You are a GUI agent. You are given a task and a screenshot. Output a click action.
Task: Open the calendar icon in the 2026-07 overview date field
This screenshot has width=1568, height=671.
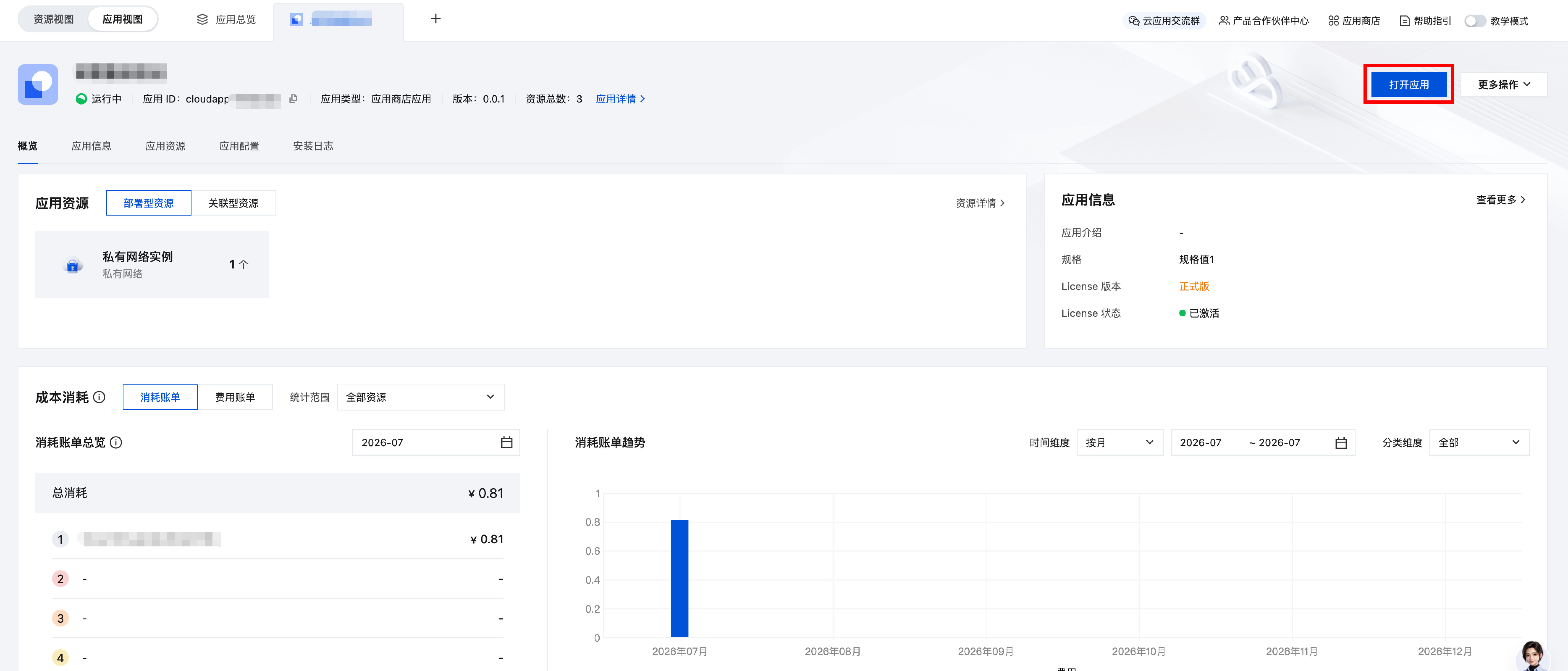pyautogui.click(x=506, y=443)
